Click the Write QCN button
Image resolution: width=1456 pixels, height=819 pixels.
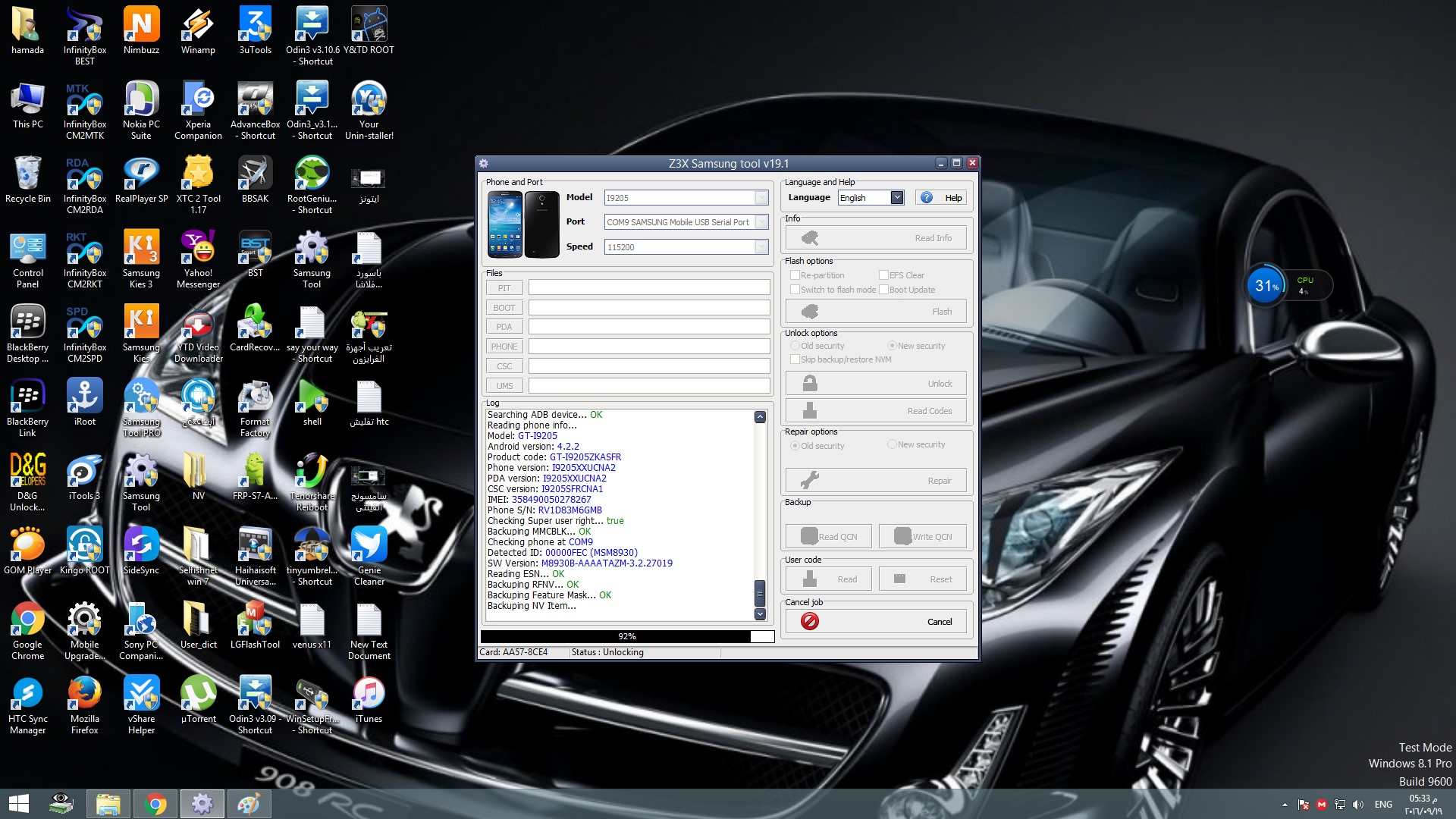click(x=923, y=537)
